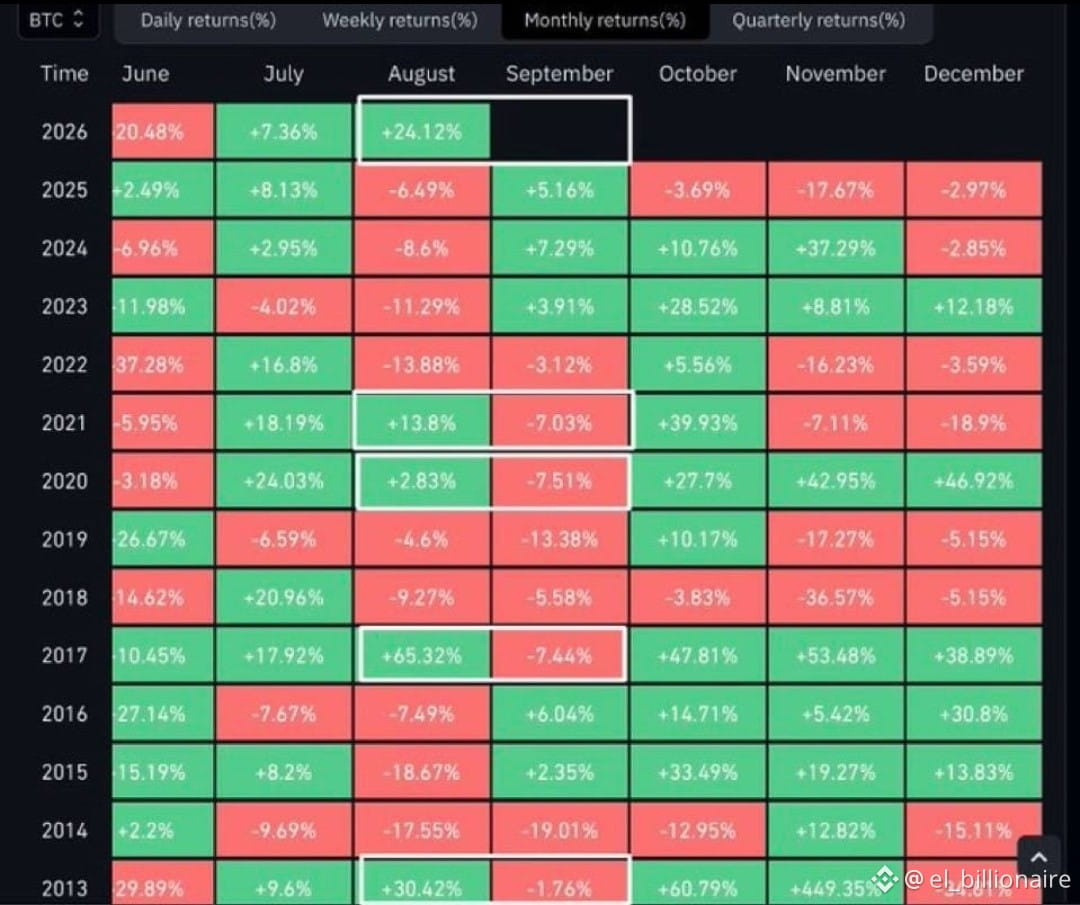Switch to Daily returns(%) tab
1080x905 pixels.
(208, 21)
